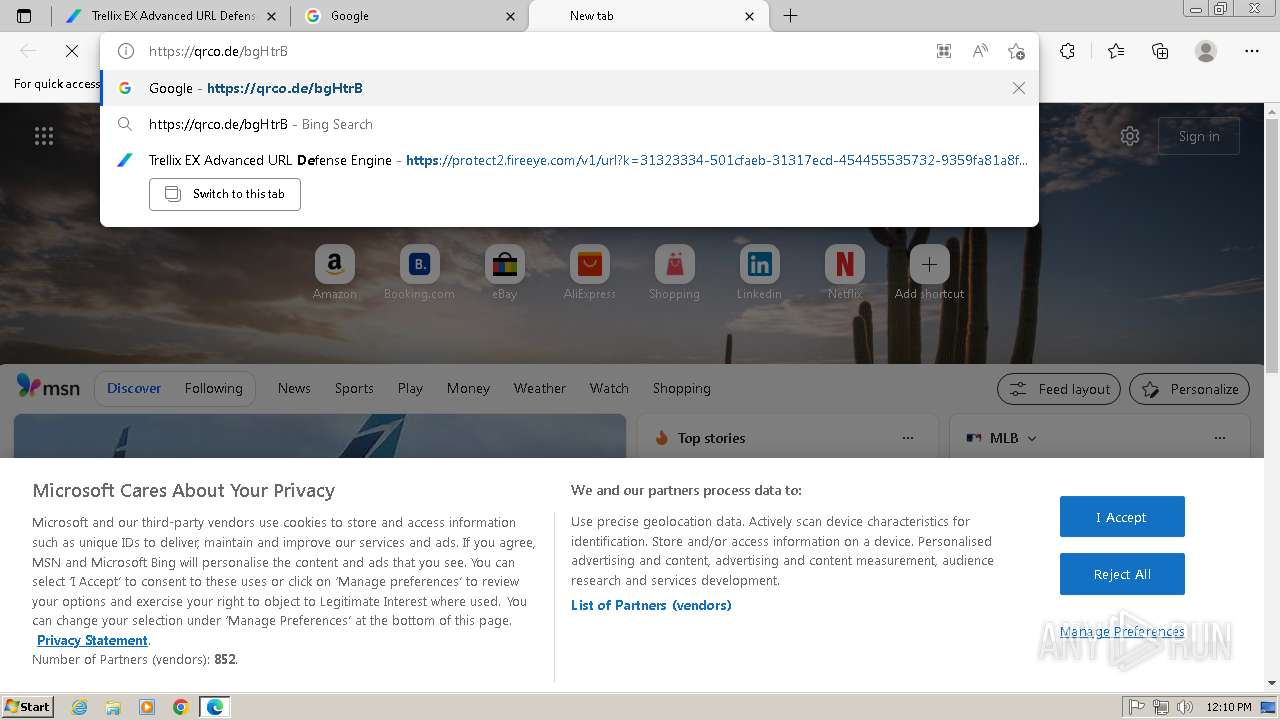This screenshot has width=1280, height=720.
Task: Close the Google tab
Action: (x=511, y=16)
